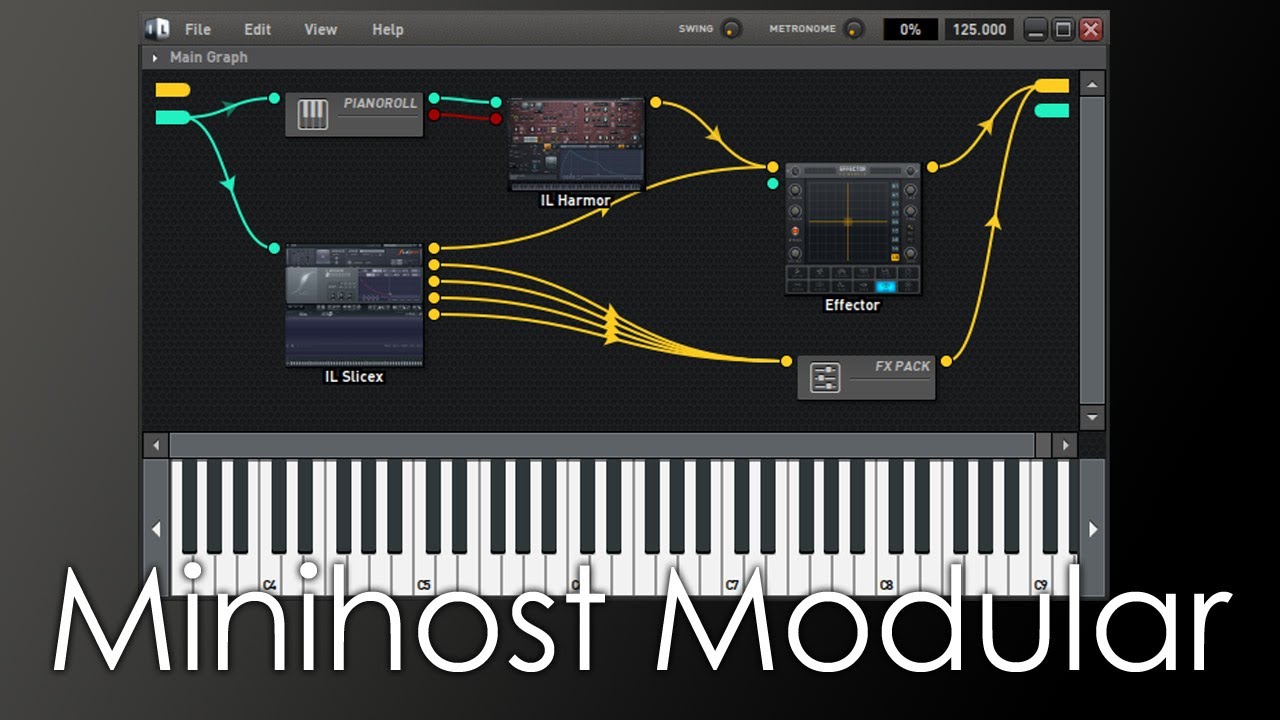Click the Pianoroll red output port
Screen dimensions: 1280x720
coord(434,115)
